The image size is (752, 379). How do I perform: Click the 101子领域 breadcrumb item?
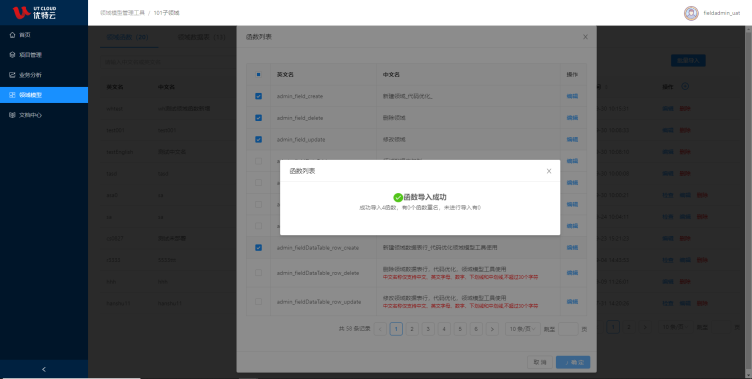[x=166, y=13]
